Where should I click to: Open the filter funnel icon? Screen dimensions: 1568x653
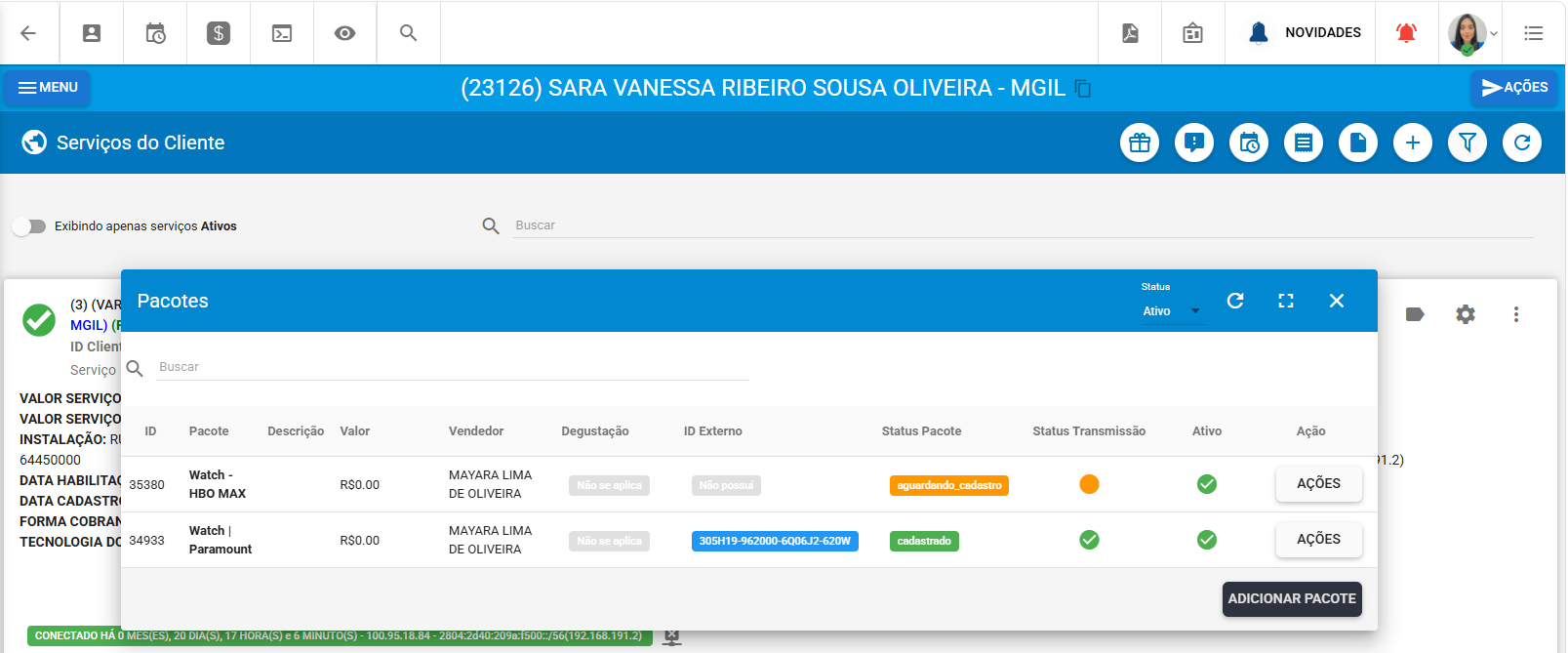pos(1467,143)
